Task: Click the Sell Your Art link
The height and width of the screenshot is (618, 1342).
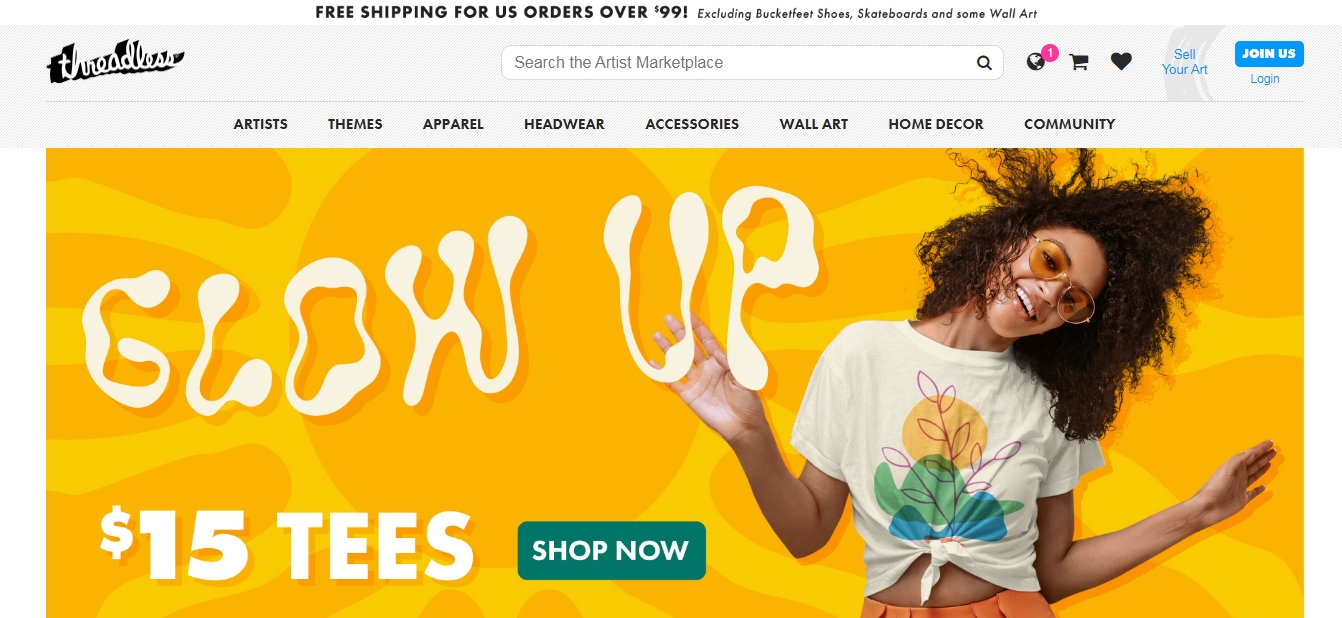Action: click(1185, 62)
